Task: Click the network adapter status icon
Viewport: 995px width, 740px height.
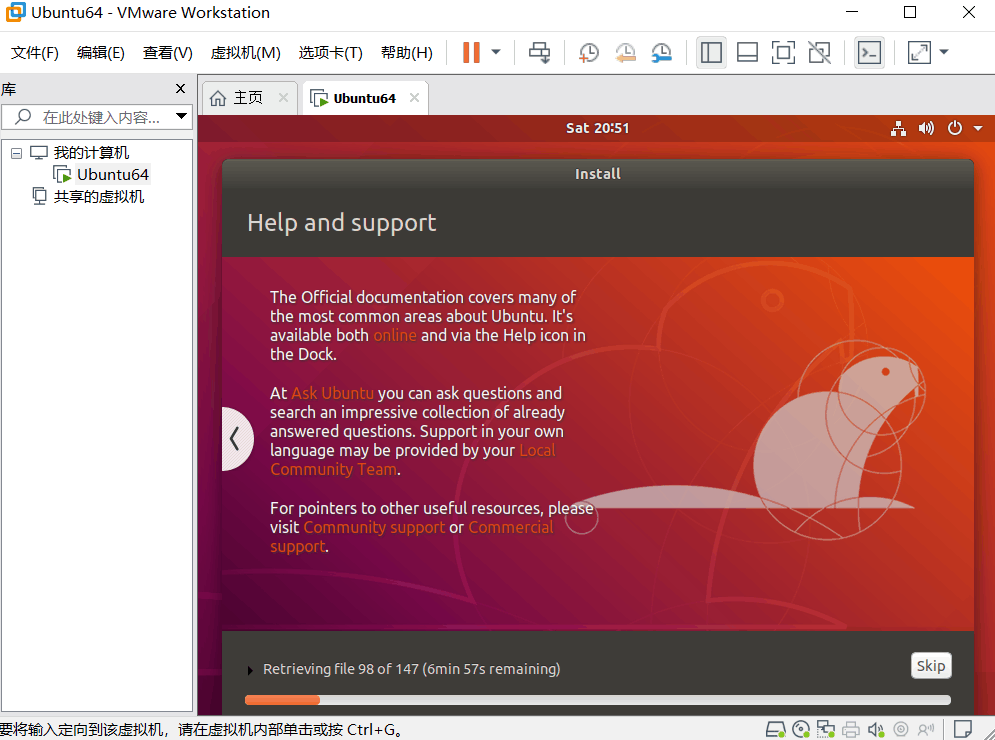Action: 826,730
